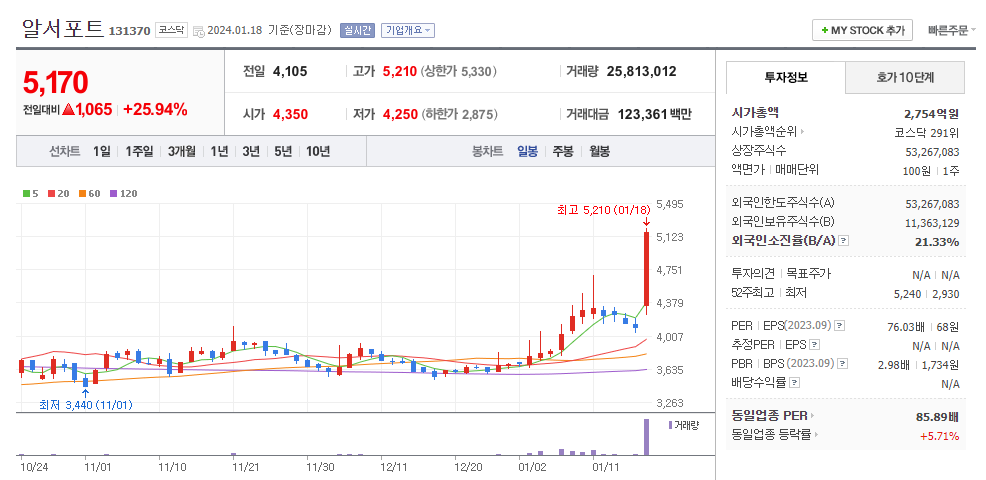The width and height of the screenshot is (986, 480).
Task: Select 주봉 weekly candle chart
Action: [x=563, y=152]
